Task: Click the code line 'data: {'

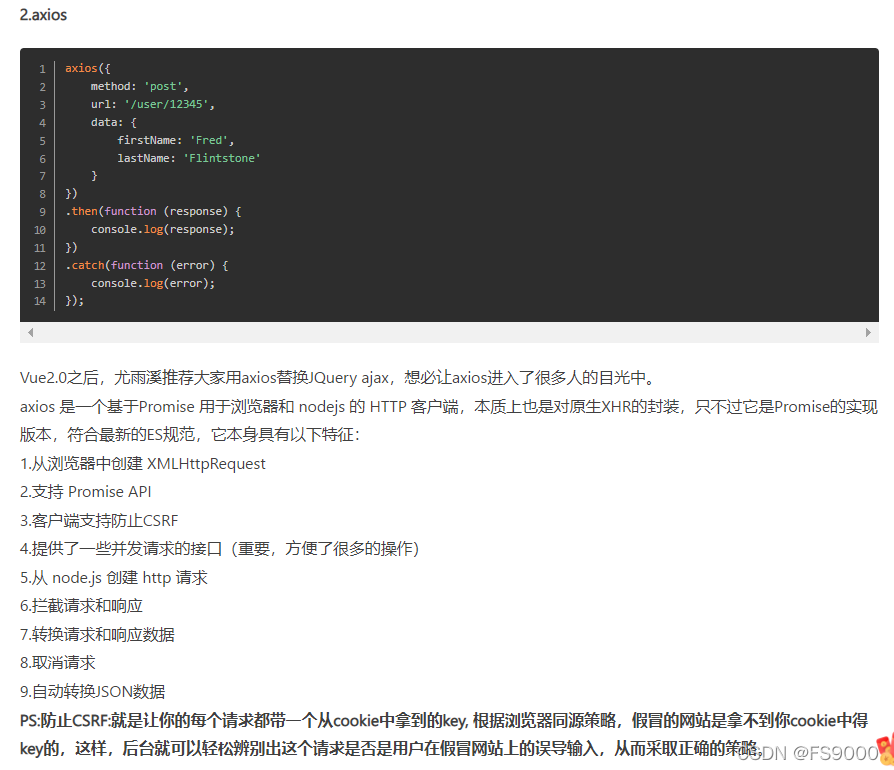Action: [x=113, y=123]
